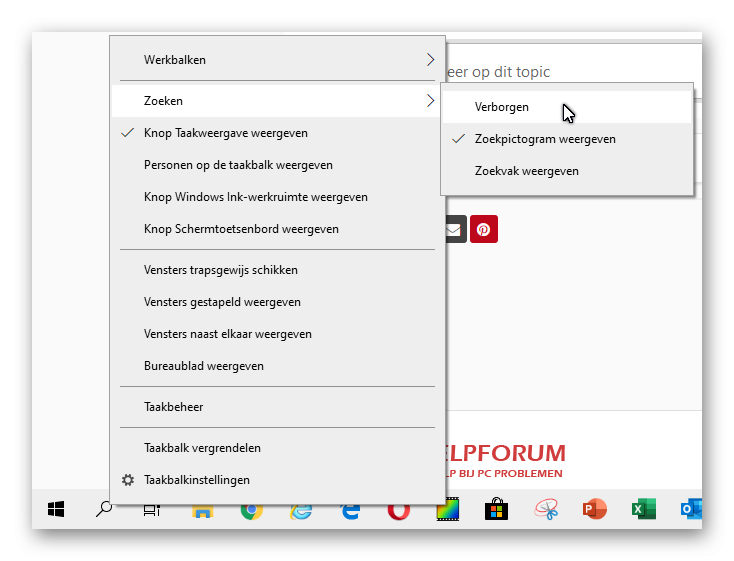Click Bureaublad weergeven

tap(278, 366)
